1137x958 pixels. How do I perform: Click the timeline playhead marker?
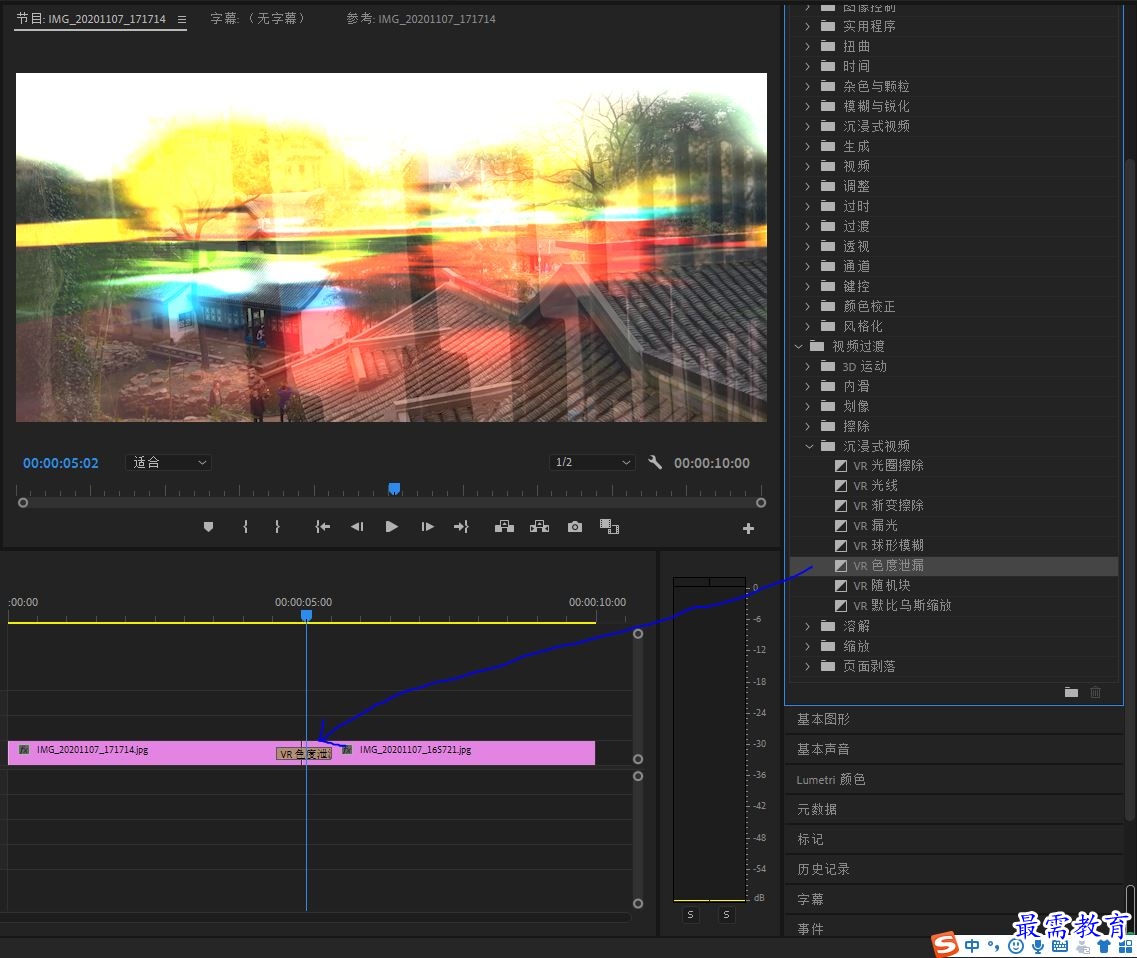307,615
